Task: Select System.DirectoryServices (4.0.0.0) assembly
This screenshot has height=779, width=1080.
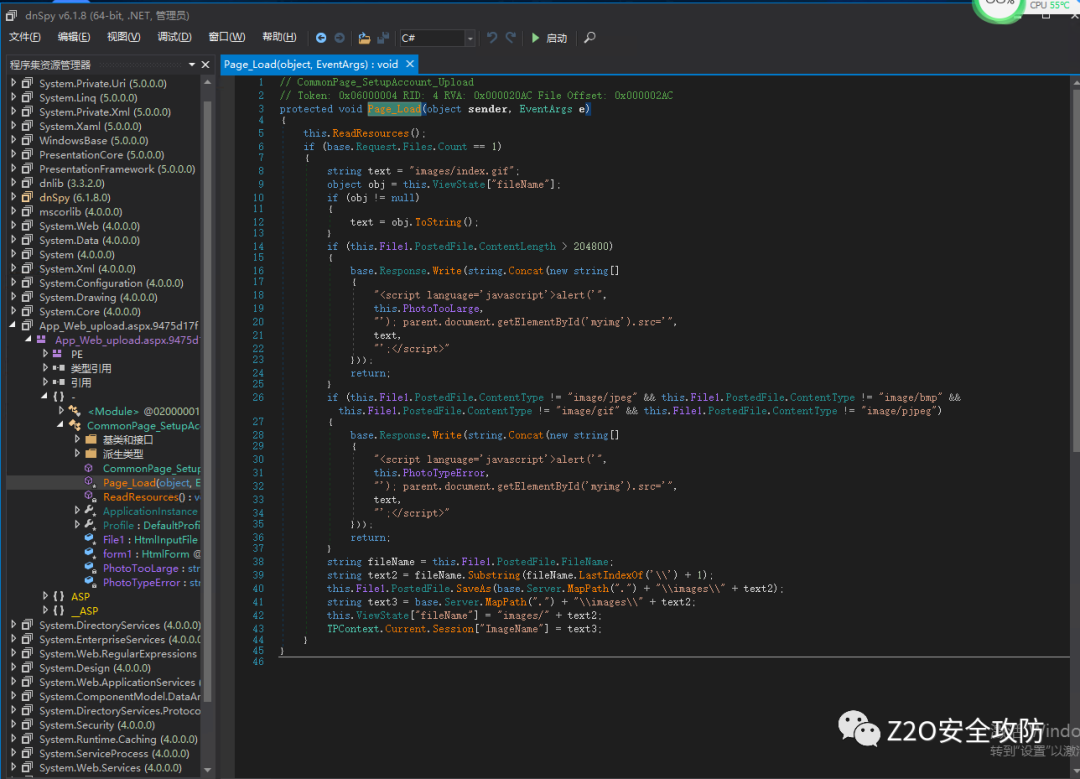Action: coord(120,625)
